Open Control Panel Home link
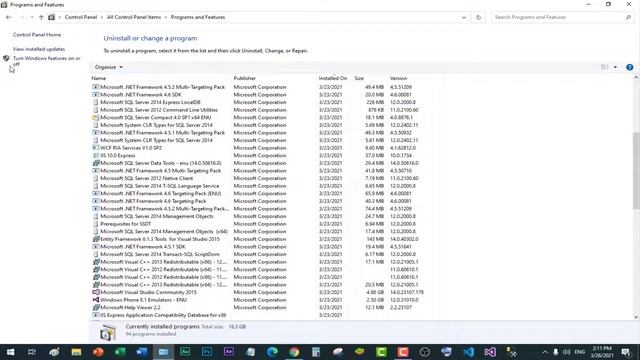This screenshot has width=640, height=360. [37, 35]
